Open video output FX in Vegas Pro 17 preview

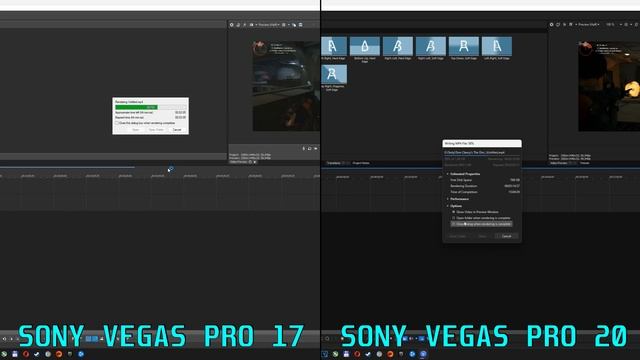point(244,25)
